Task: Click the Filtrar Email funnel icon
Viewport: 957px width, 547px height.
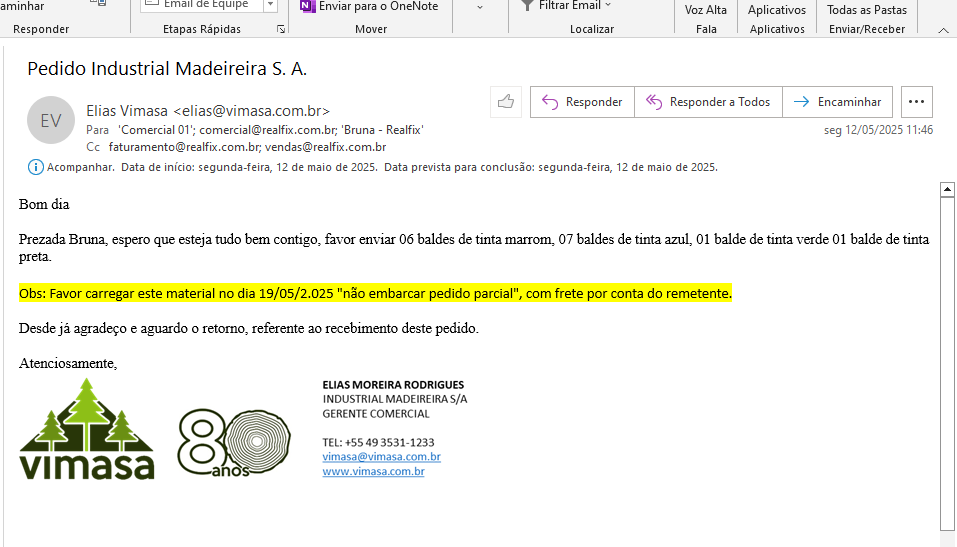Action: pos(527,6)
